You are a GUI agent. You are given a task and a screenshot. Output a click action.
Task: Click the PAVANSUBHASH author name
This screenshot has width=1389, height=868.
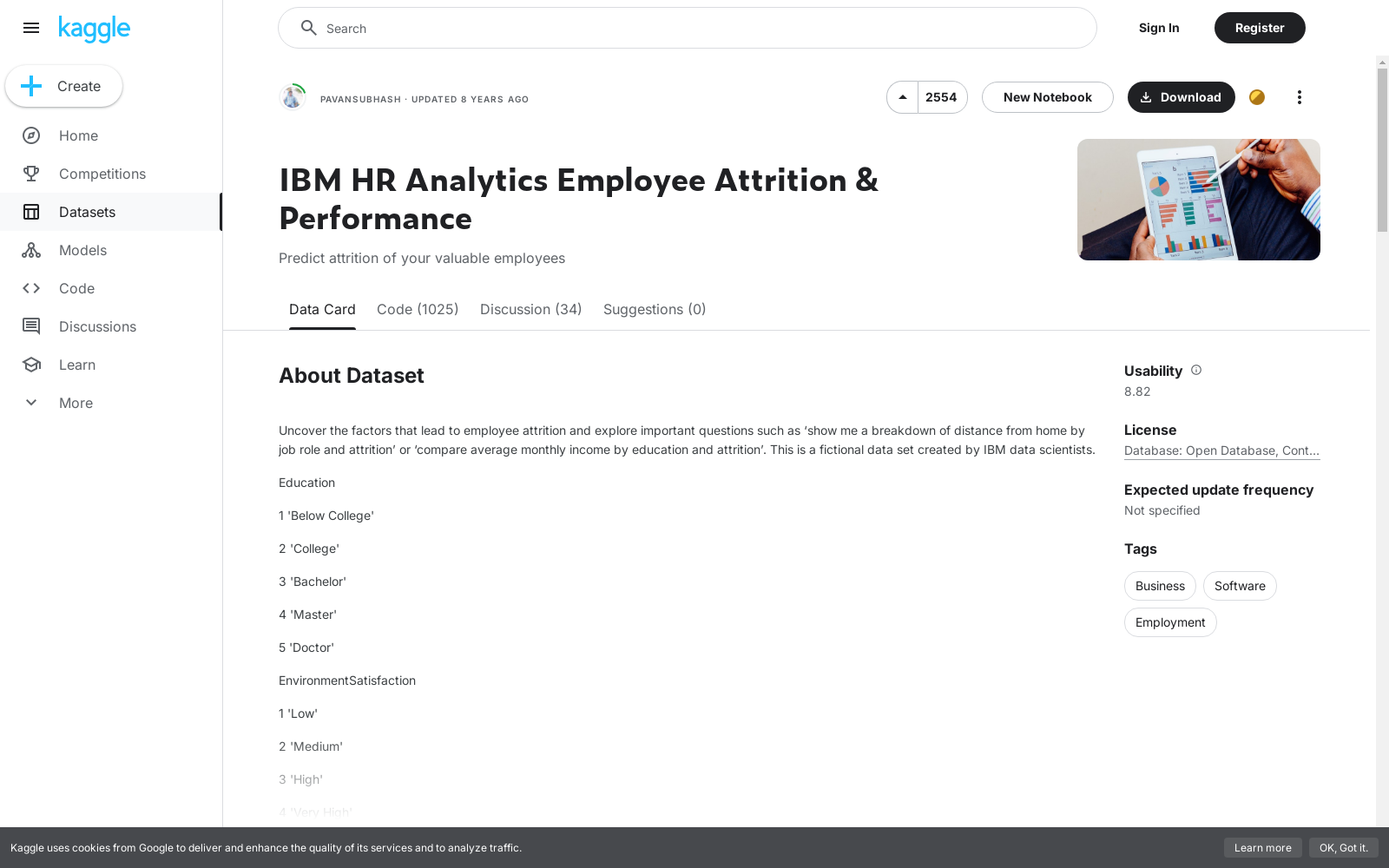360,99
